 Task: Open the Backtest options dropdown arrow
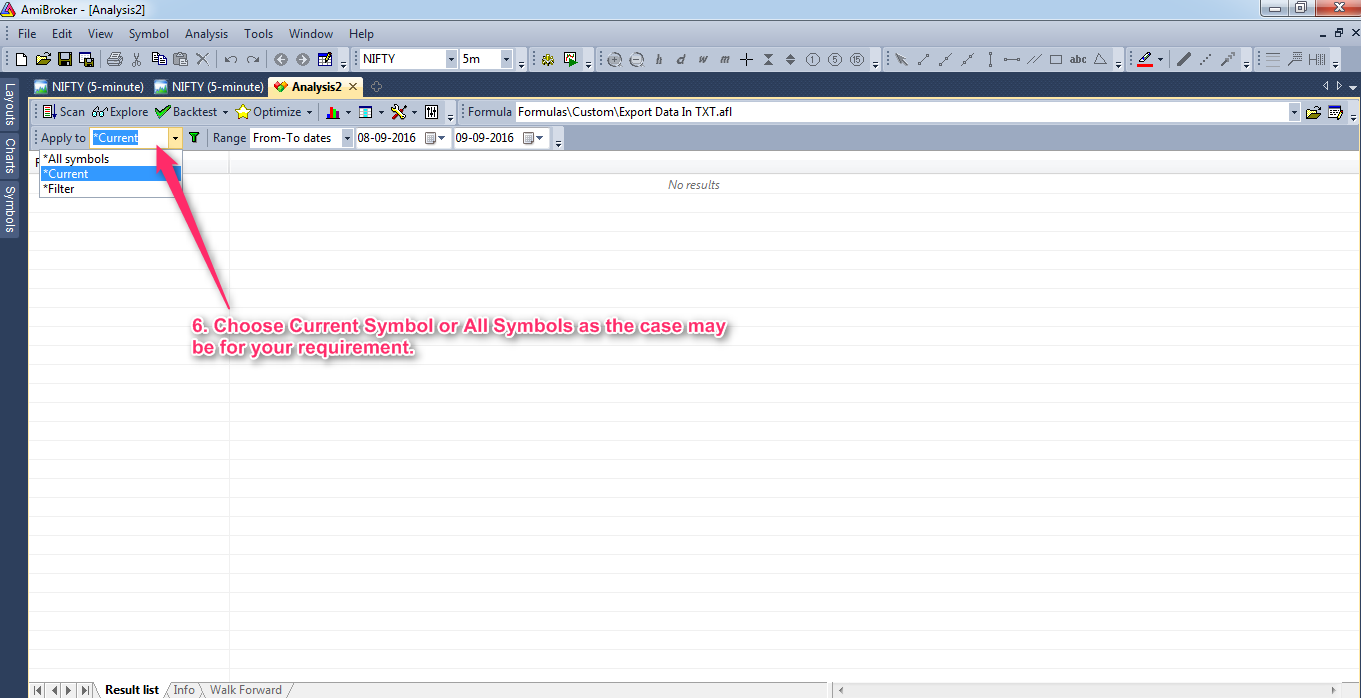(225, 112)
